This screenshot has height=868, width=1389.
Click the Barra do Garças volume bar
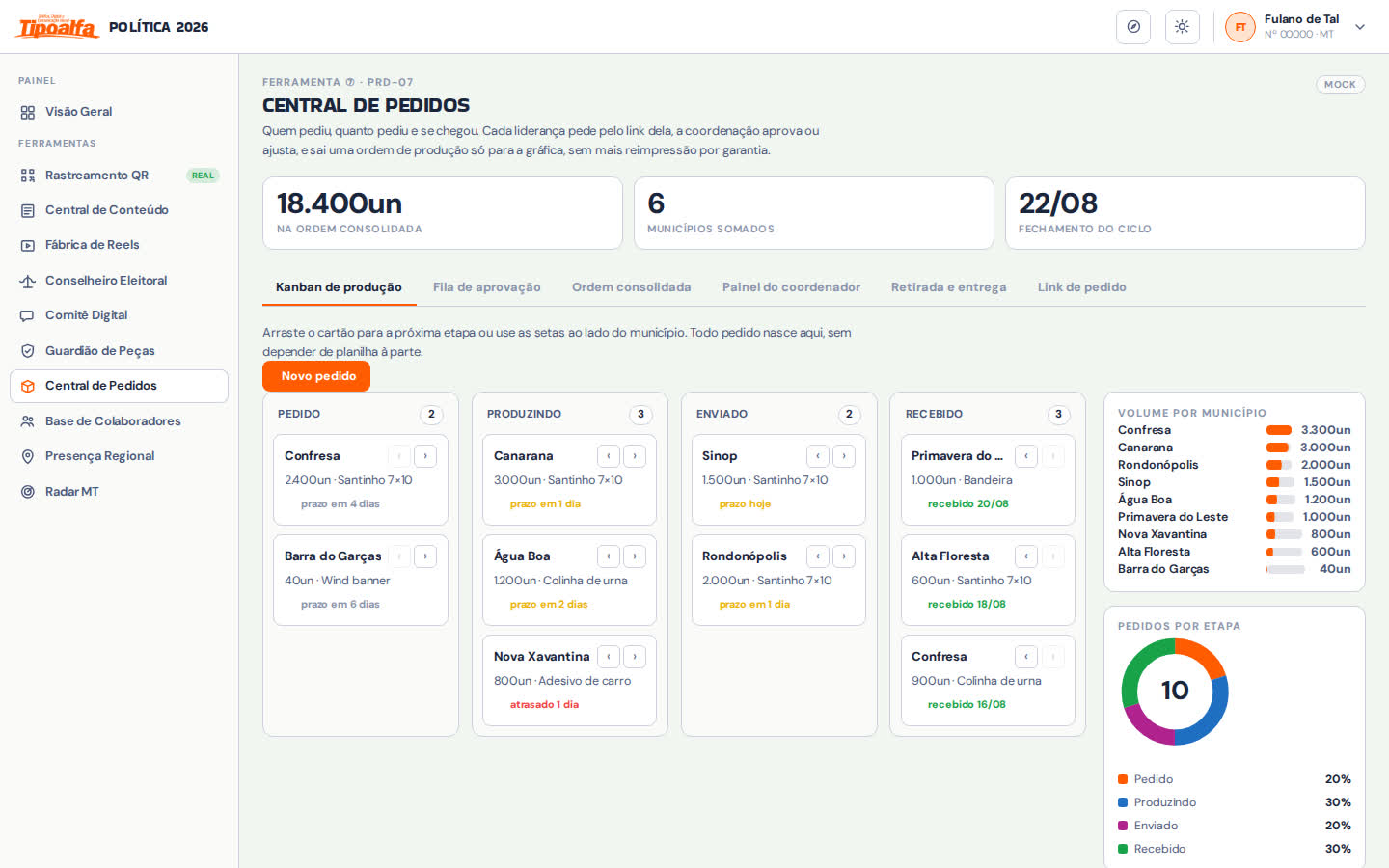[1285, 569]
